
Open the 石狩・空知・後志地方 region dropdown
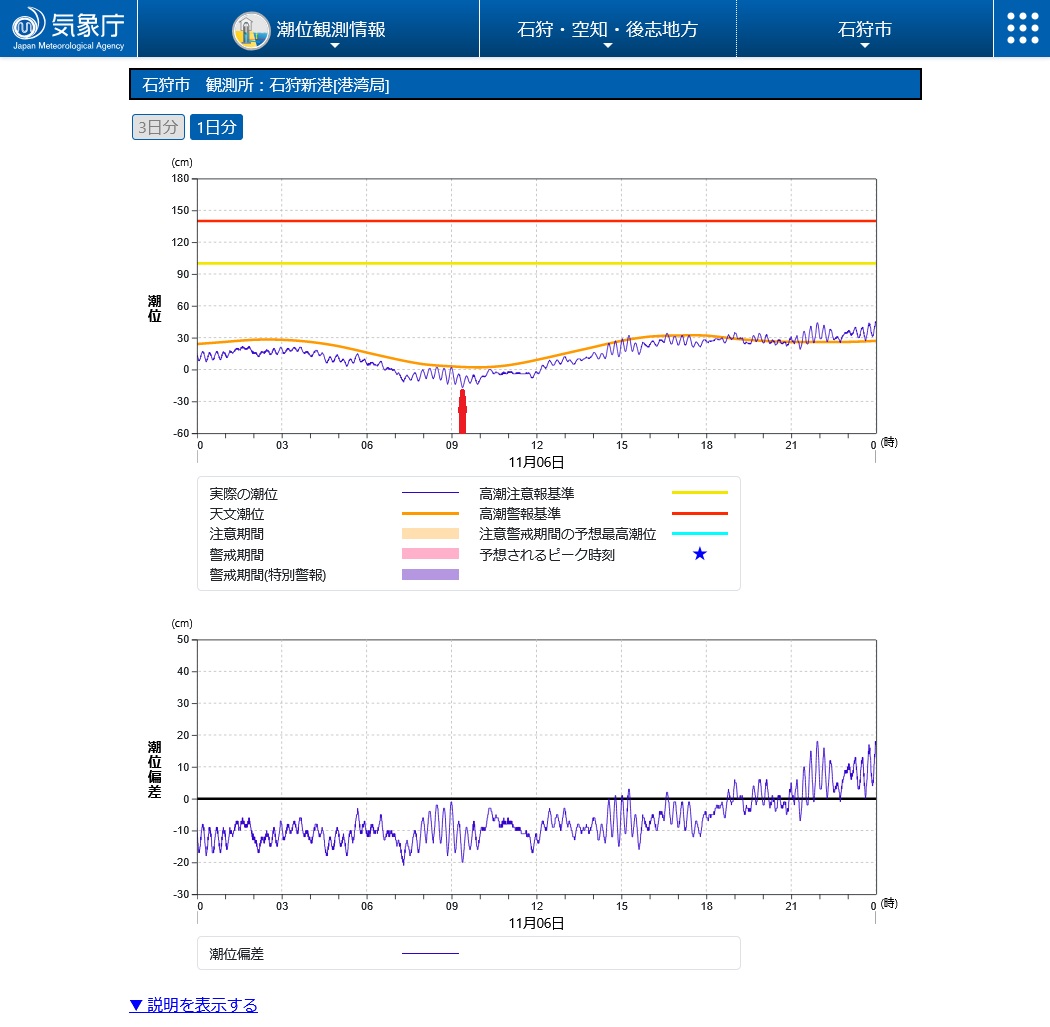[607, 30]
